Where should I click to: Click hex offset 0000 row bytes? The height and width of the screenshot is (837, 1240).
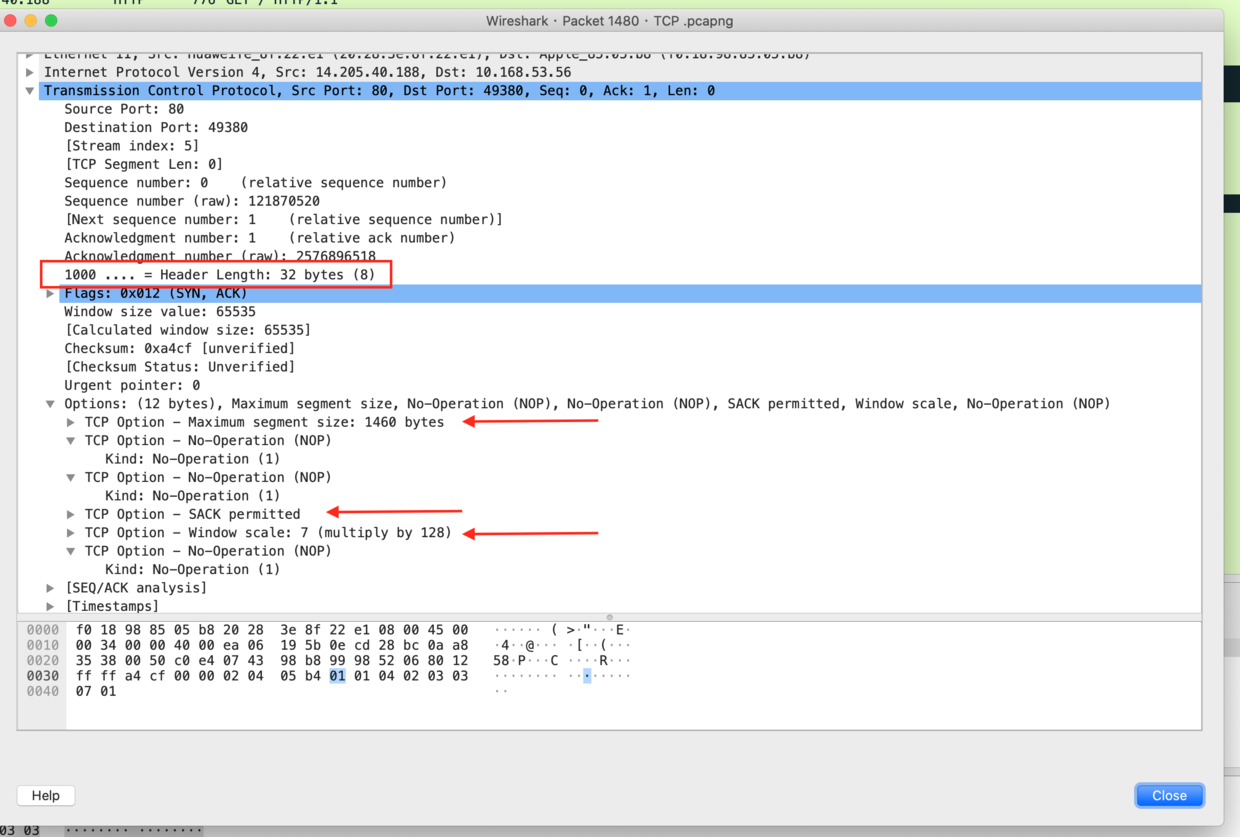tap(272, 630)
